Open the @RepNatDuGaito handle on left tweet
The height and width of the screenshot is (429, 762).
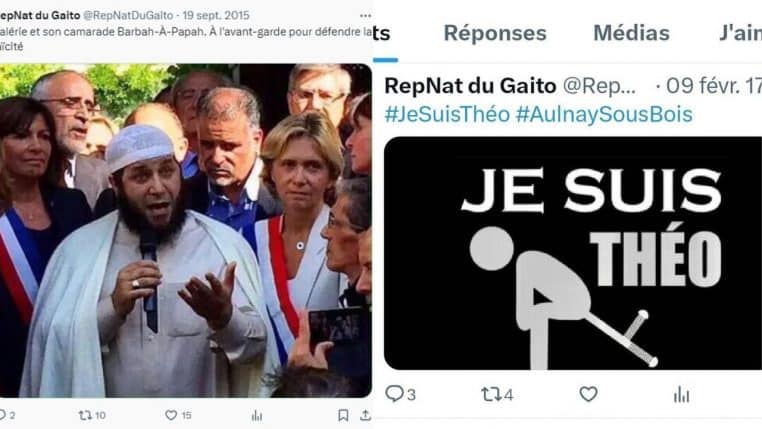(x=128, y=16)
